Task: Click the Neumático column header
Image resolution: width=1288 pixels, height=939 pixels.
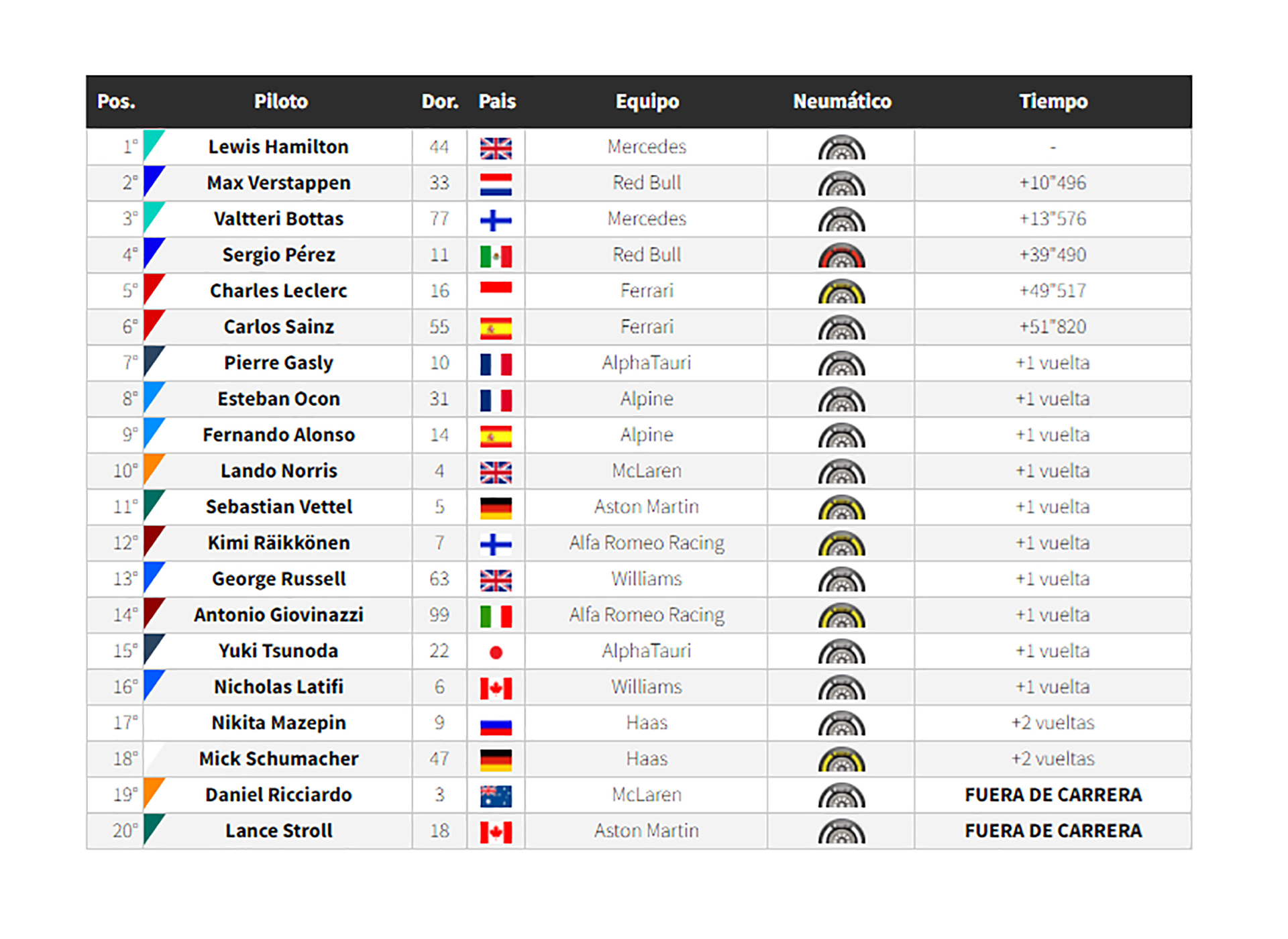Action: [x=841, y=101]
